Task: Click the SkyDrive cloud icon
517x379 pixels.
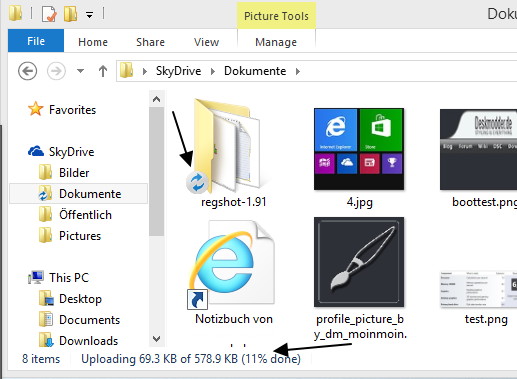Action: point(36,151)
